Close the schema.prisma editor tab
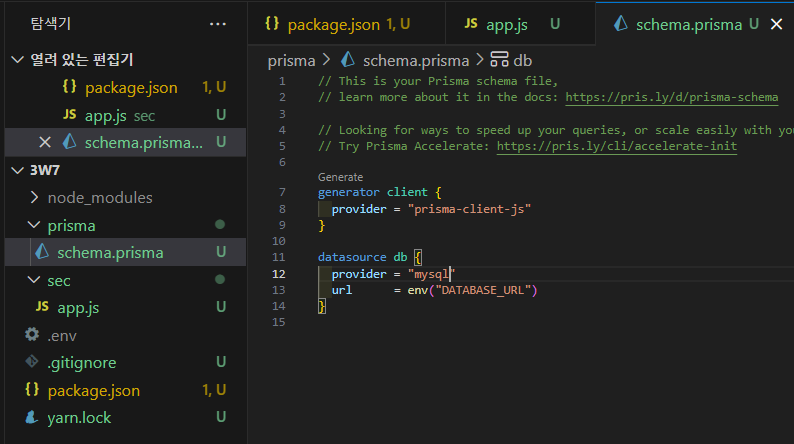The height and width of the screenshot is (444, 794). (776, 24)
